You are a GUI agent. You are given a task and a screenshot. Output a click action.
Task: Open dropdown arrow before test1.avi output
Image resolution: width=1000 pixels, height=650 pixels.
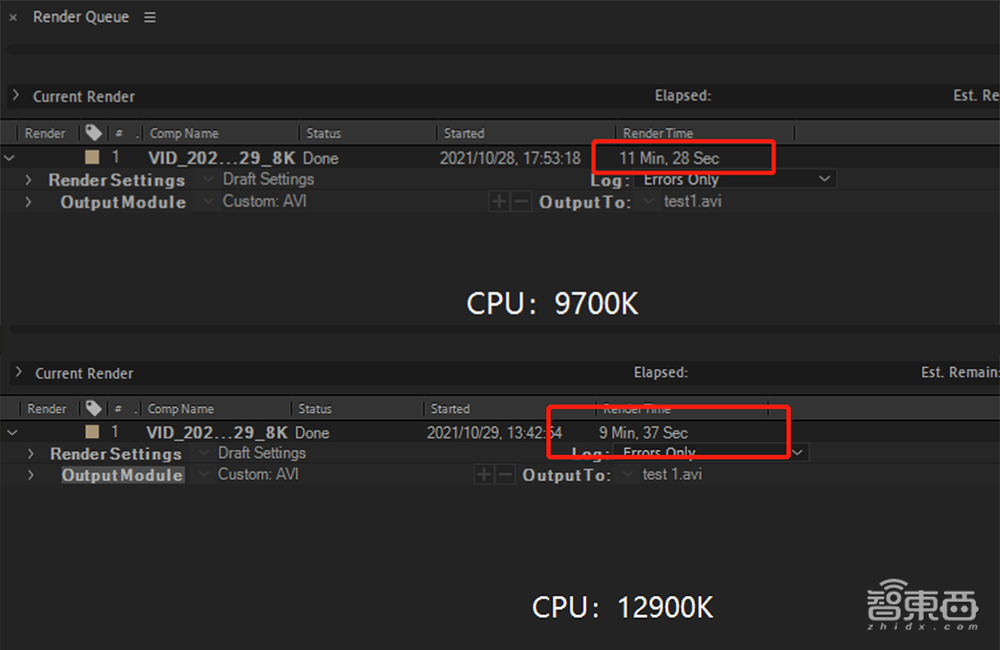(x=648, y=201)
